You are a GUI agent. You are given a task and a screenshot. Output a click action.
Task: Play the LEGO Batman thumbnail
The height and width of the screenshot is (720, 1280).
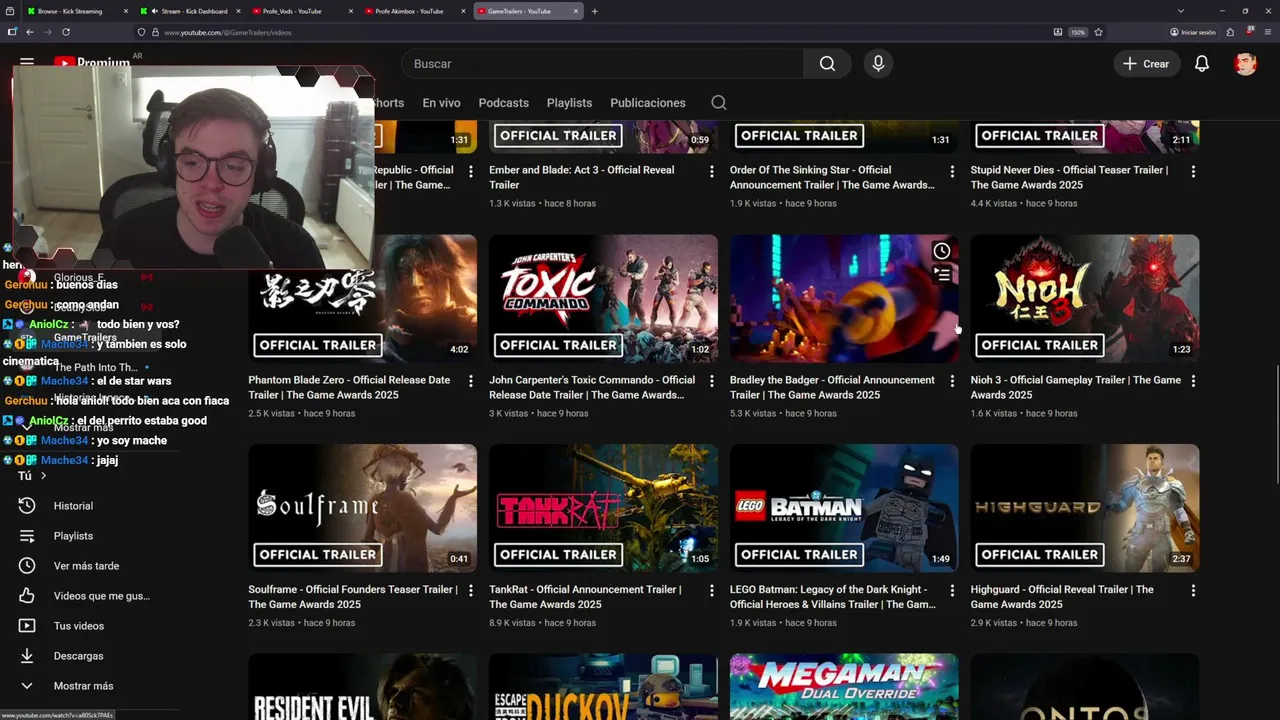pyautogui.click(x=844, y=508)
